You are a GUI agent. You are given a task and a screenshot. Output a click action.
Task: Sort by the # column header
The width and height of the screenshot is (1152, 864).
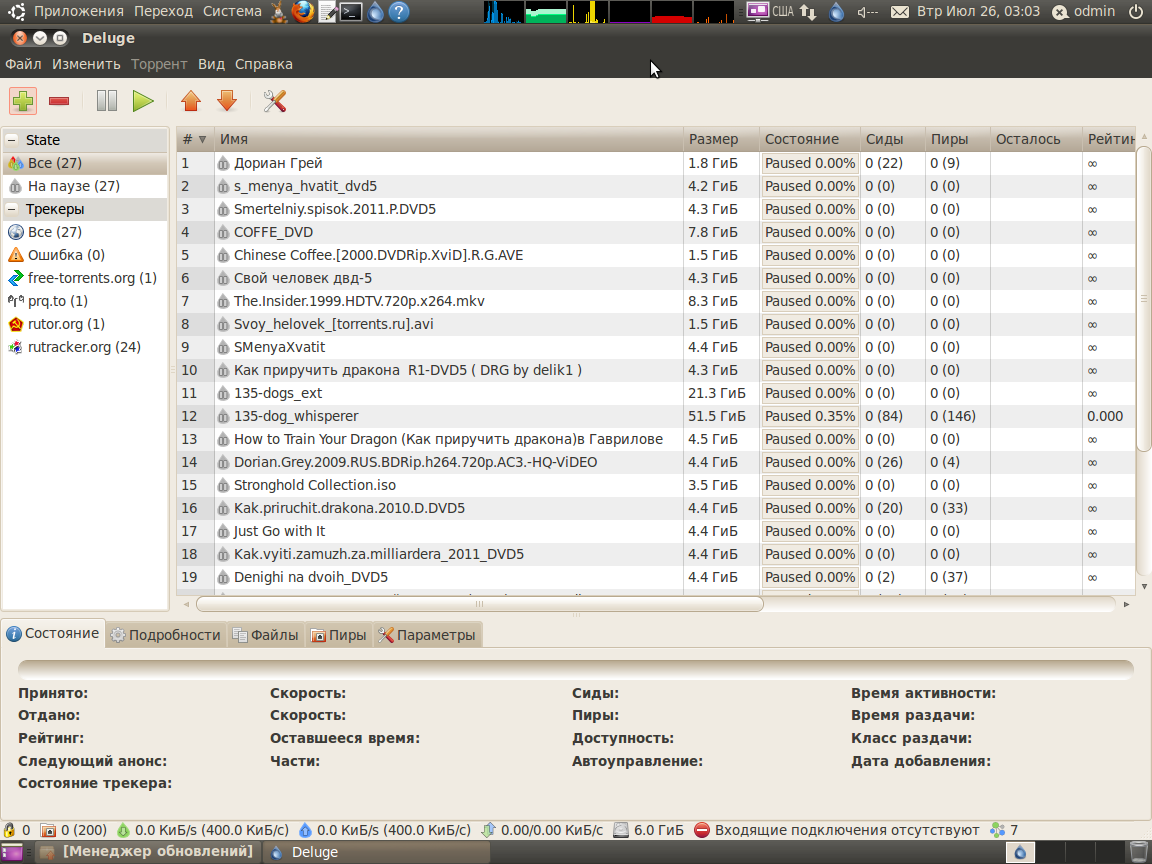pyautogui.click(x=195, y=139)
